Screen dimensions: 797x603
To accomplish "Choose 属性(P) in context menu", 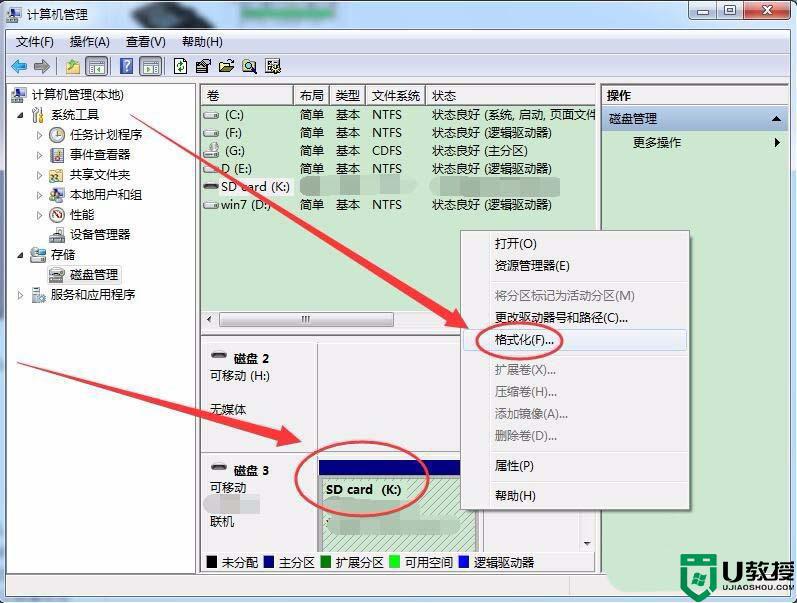I will click(x=574, y=465).
